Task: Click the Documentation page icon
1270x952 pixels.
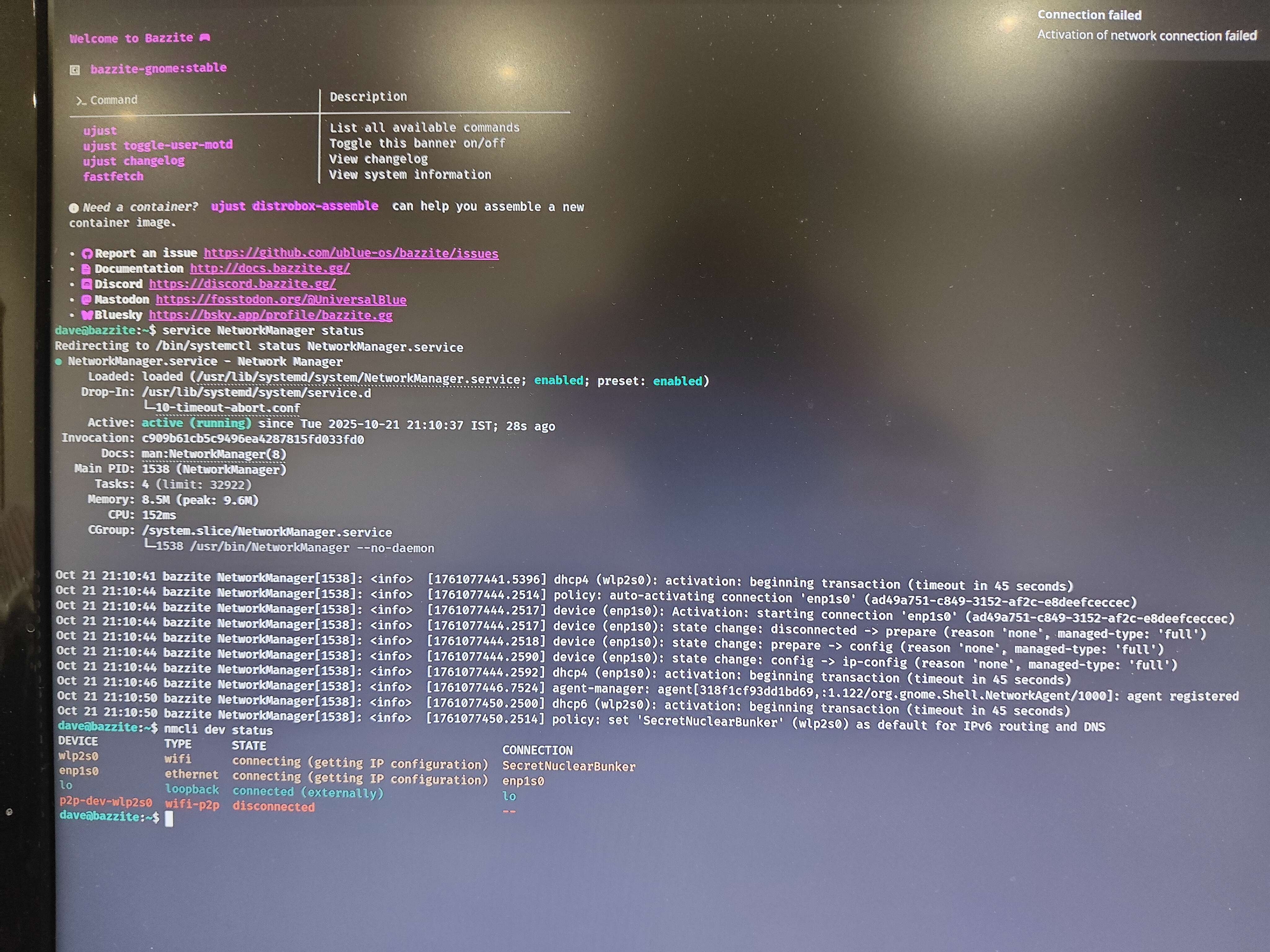Action: (87, 269)
